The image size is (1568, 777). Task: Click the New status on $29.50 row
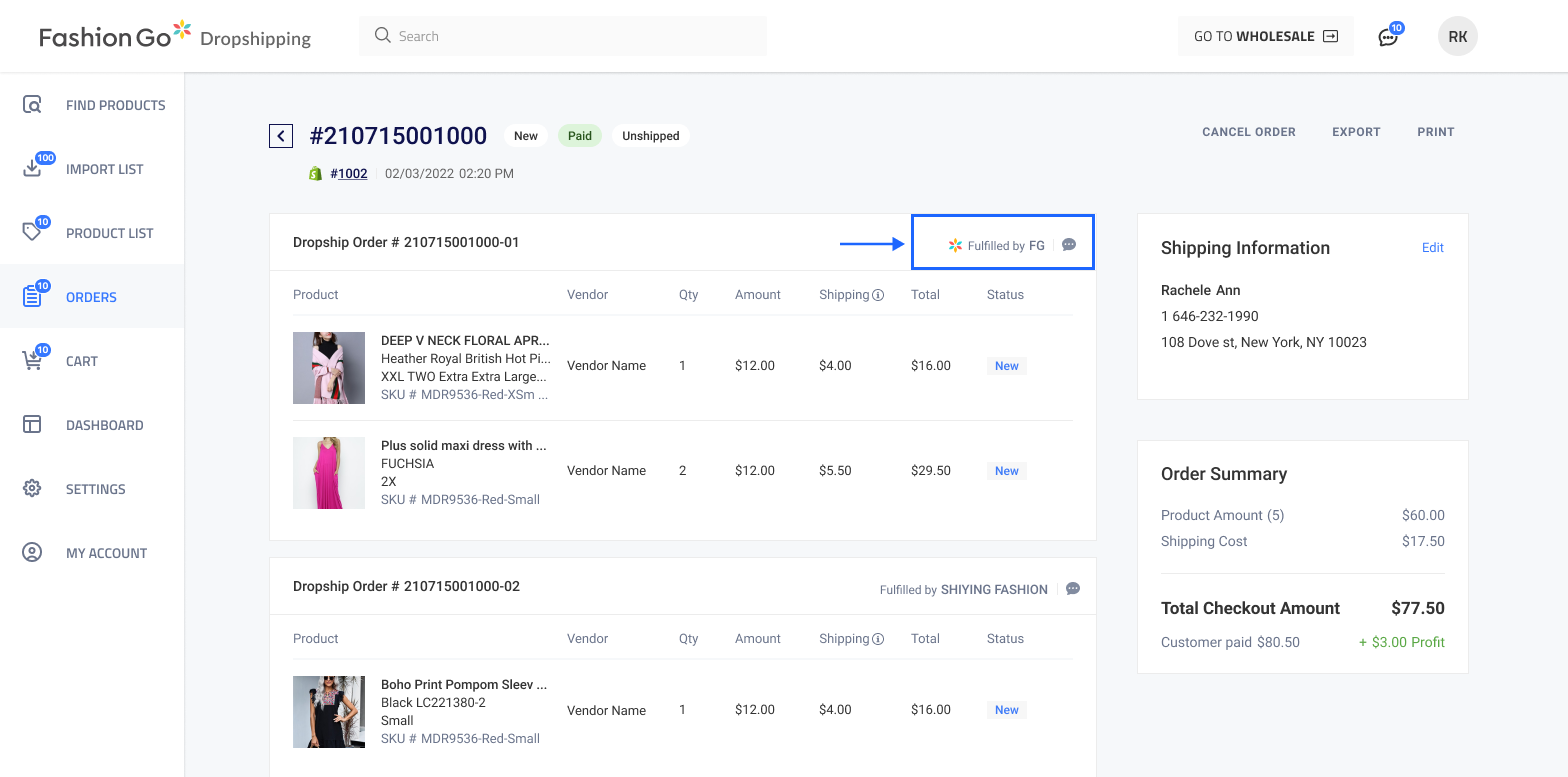pos(1007,471)
